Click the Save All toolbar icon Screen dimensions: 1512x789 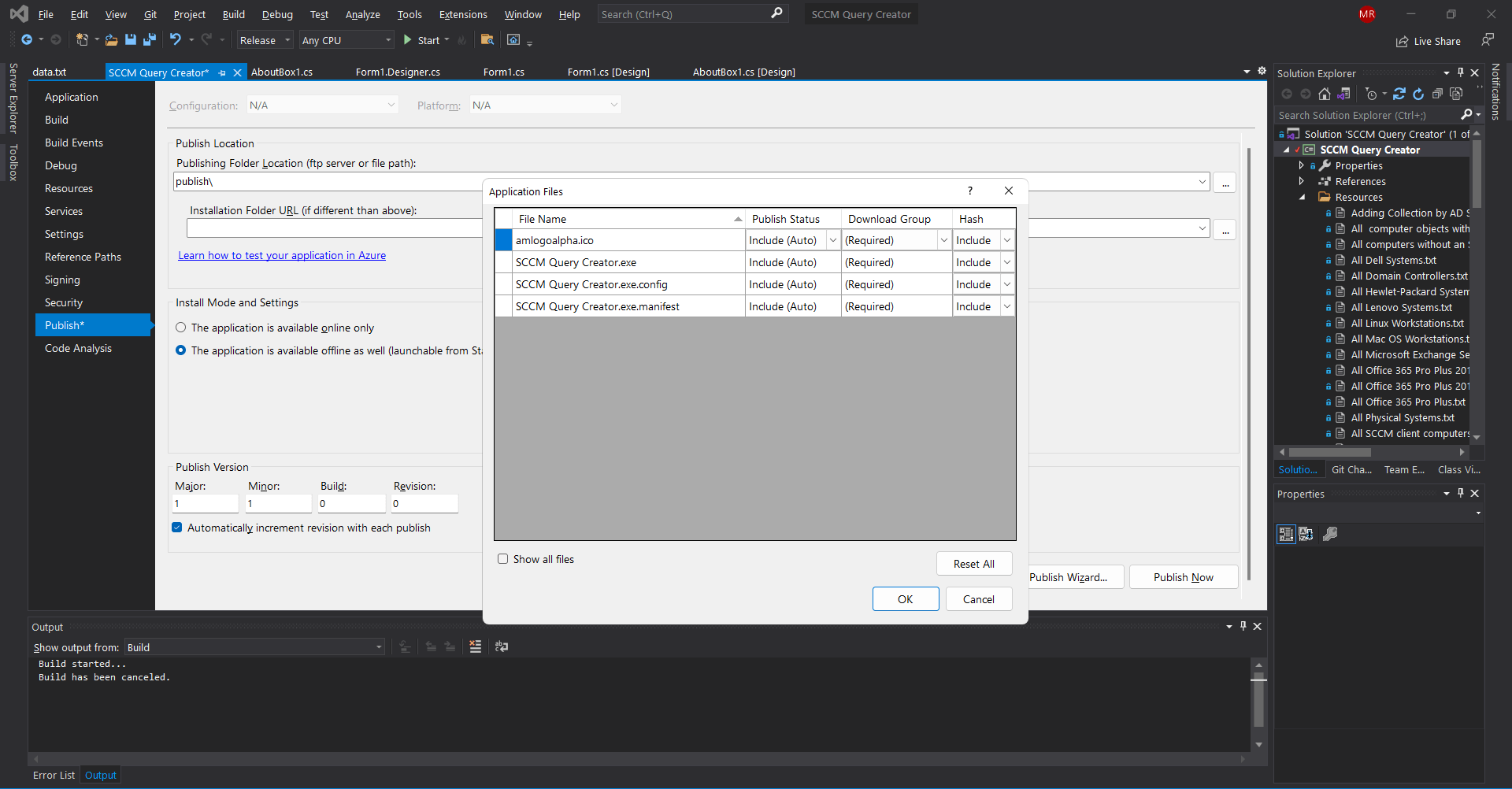click(x=150, y=39)
